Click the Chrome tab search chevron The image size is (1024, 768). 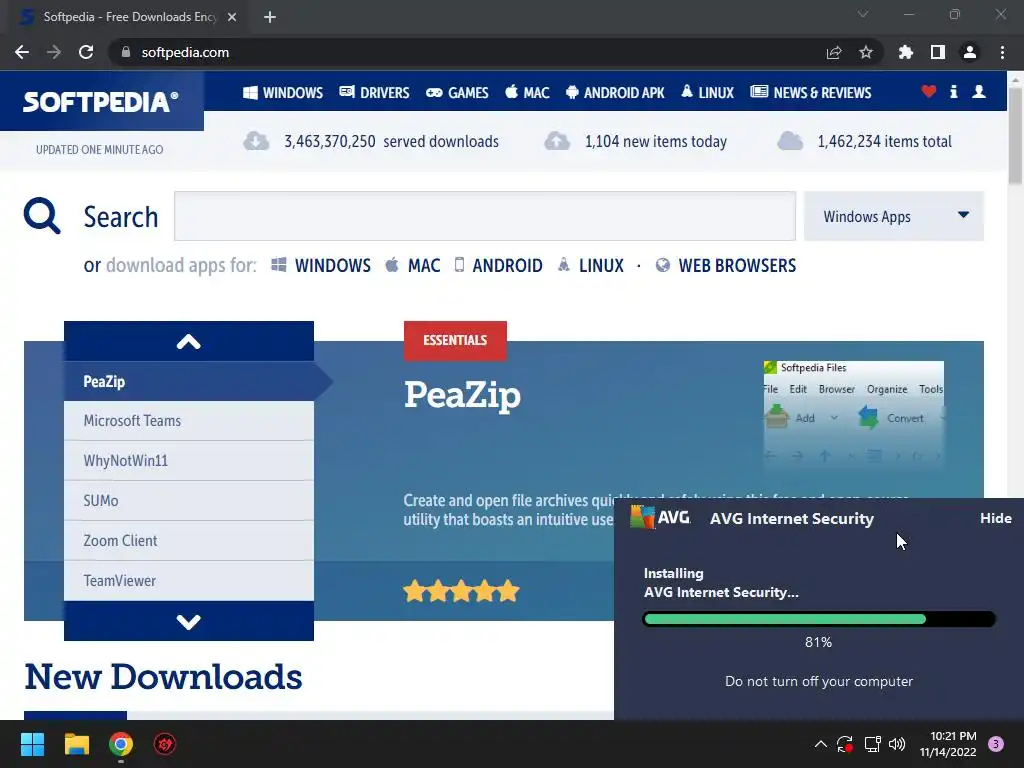click(863, 14)
